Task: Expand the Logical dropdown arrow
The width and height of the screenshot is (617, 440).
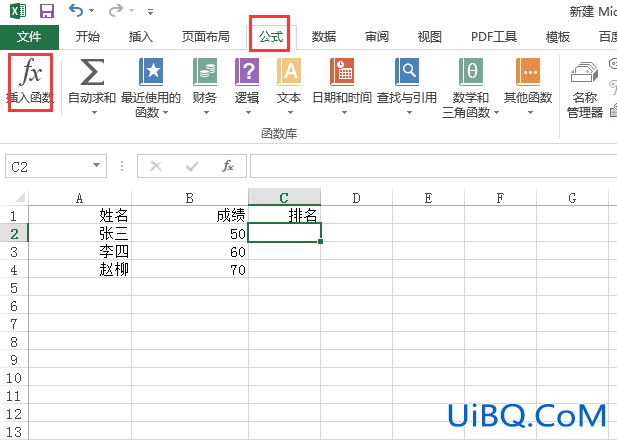Action: (248, 113)
